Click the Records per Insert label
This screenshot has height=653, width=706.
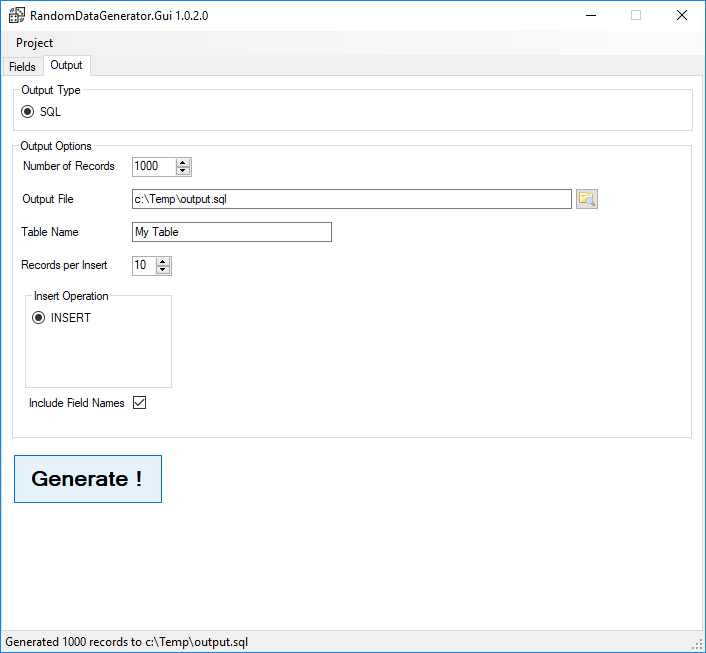64,265
